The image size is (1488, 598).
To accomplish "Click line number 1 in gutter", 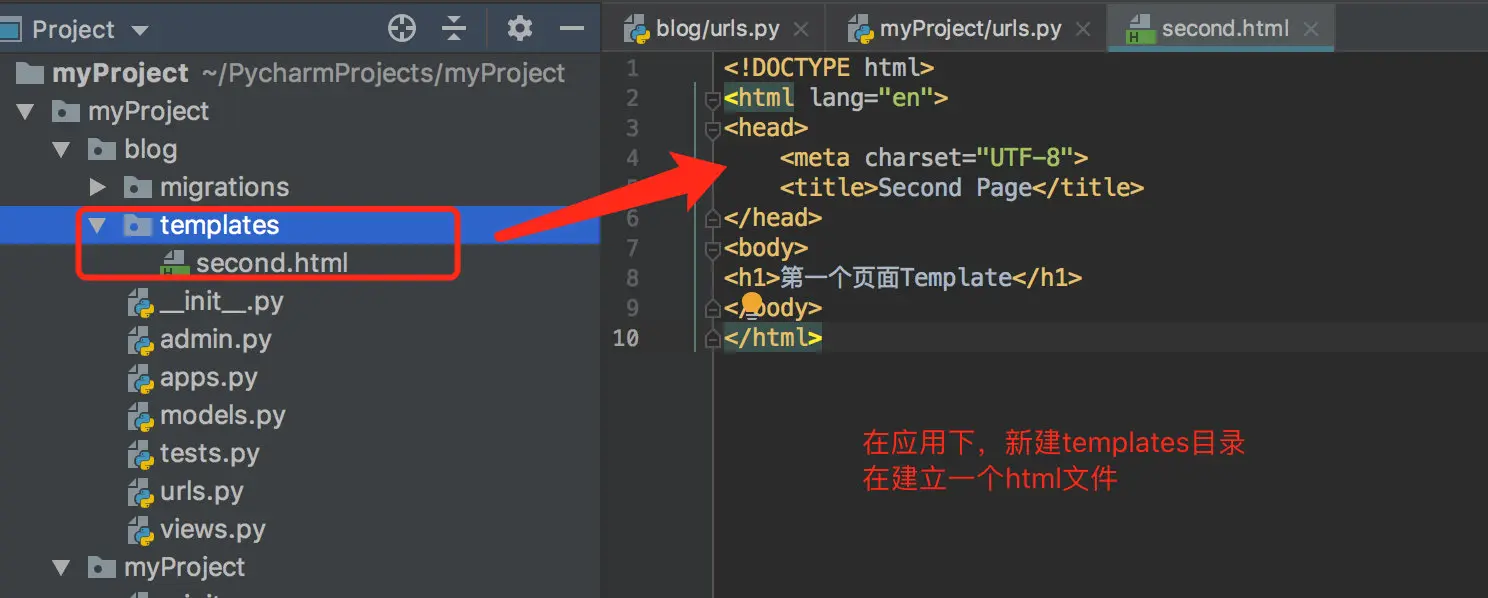I will [631, 68].
